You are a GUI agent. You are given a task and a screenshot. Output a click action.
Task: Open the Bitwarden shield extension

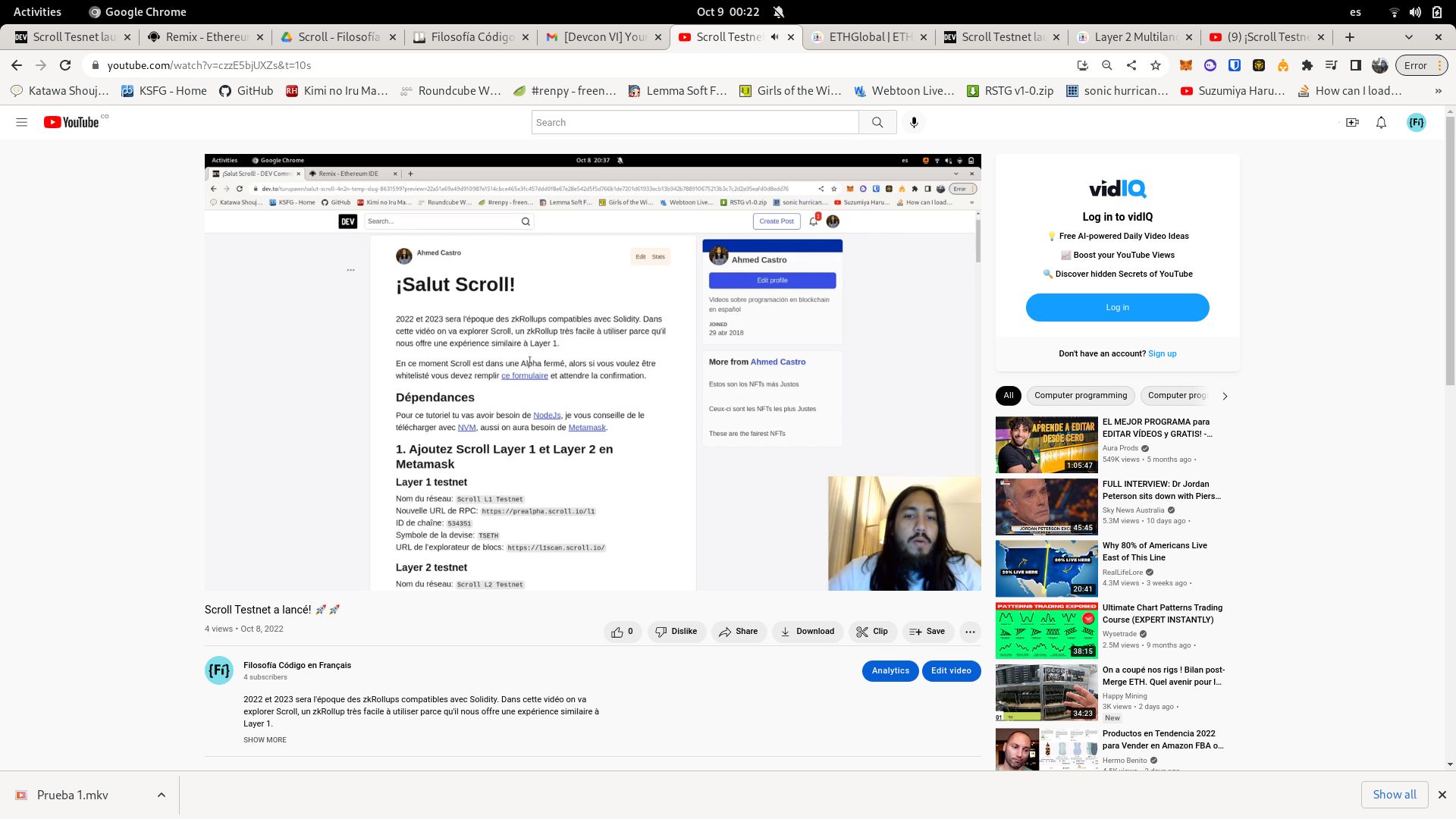click(x=1234, y=65)
